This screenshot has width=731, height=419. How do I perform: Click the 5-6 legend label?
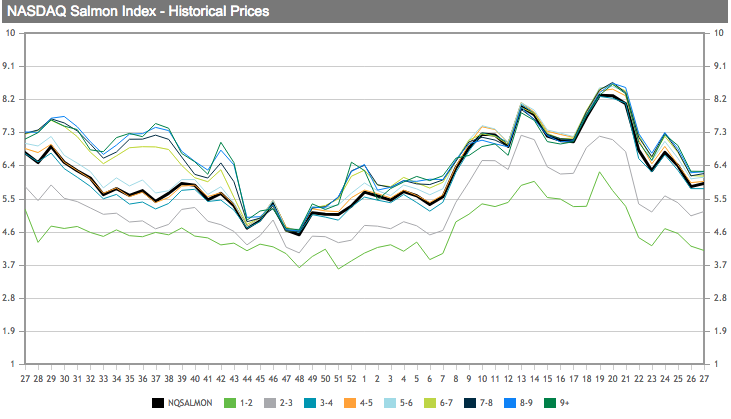pyautogui.click(x=407, y=403)
